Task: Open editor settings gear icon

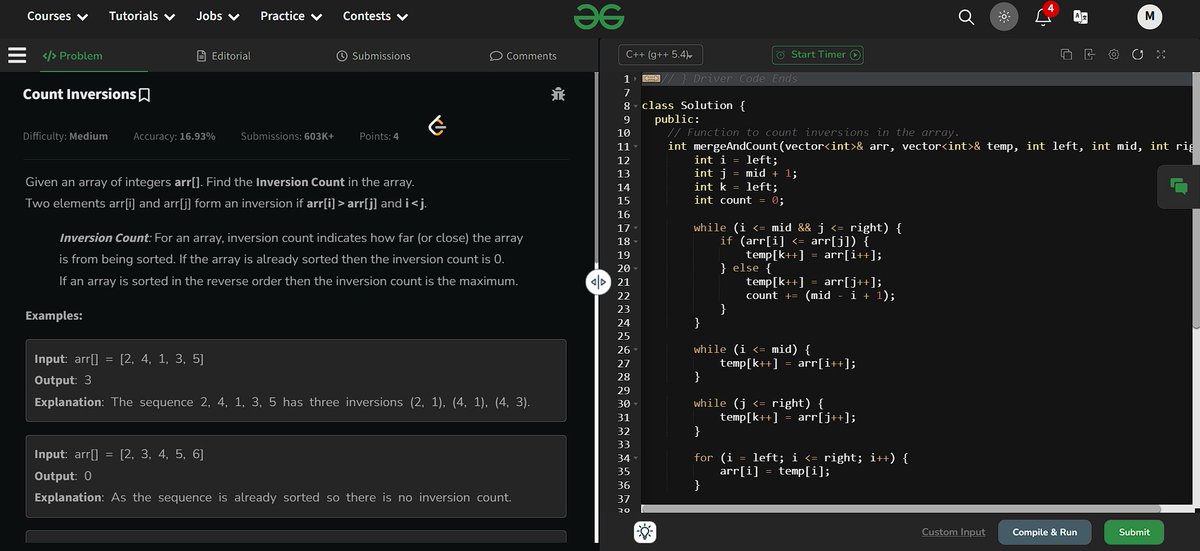Action: coord(1114,54)
